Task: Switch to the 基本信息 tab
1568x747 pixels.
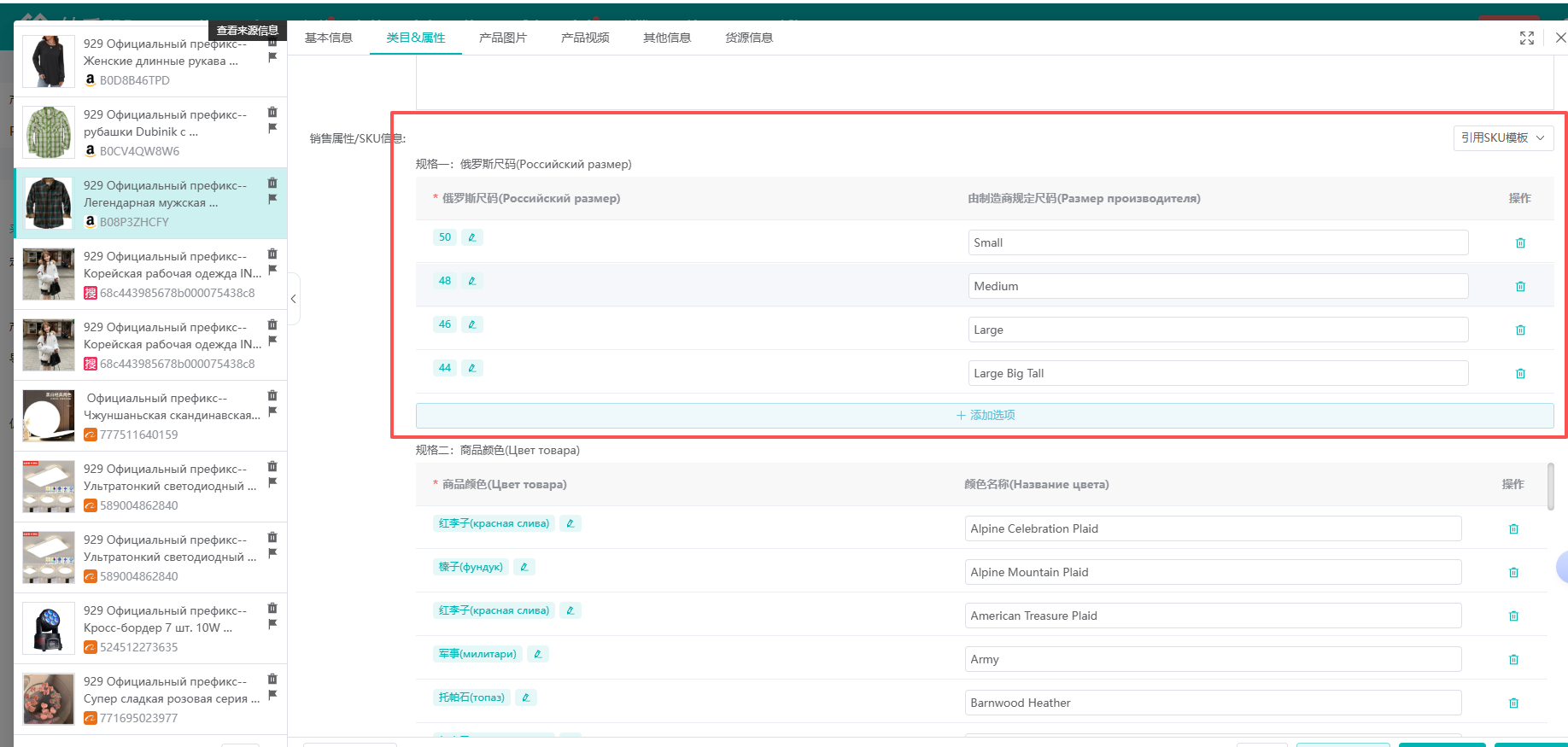Action: point(329,38)
